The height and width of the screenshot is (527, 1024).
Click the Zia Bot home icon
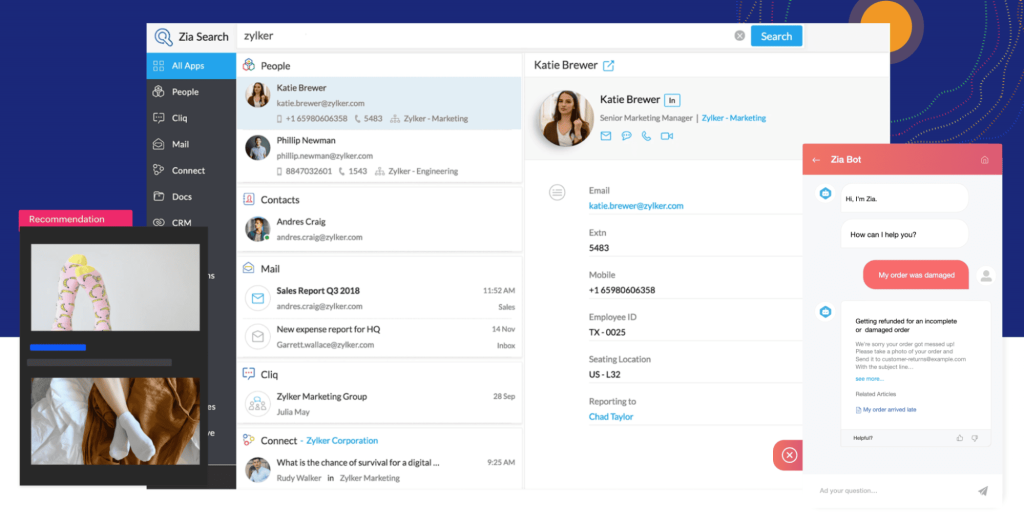click(985, 160)
